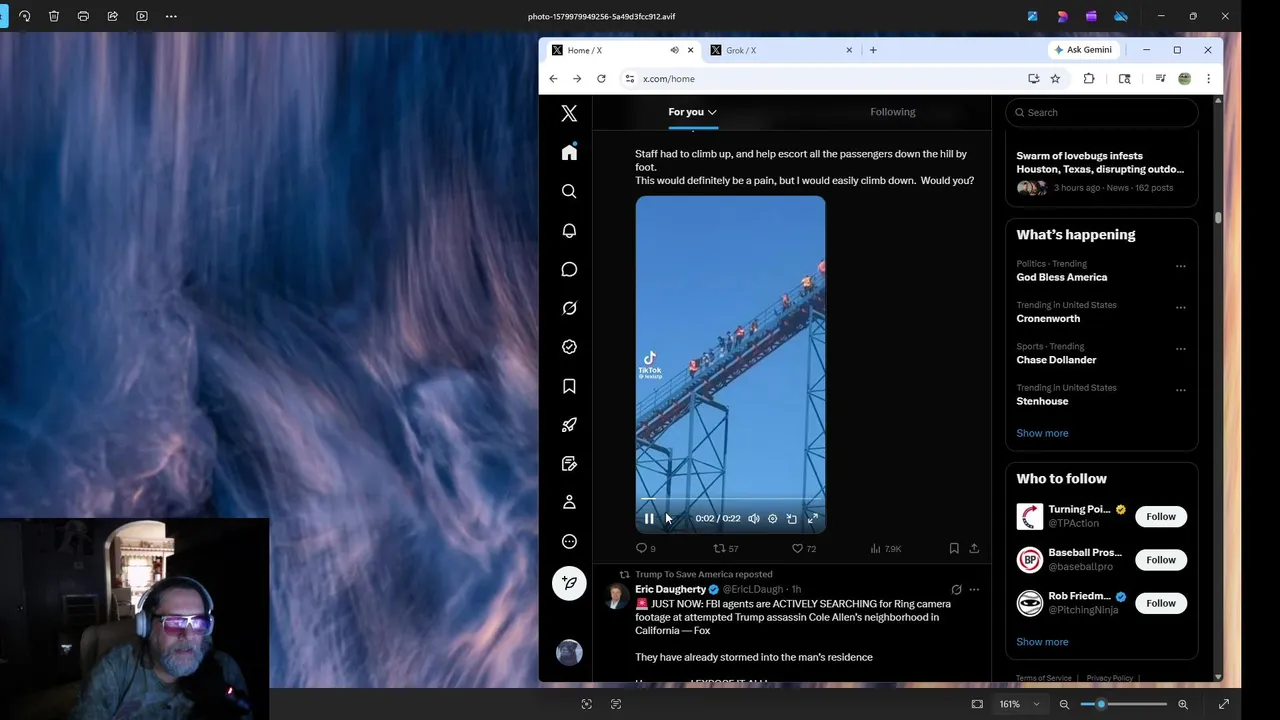This screenshot has height=720, width=1280.
Task: Click the video progress bar
Action: [x=730, y=498]
